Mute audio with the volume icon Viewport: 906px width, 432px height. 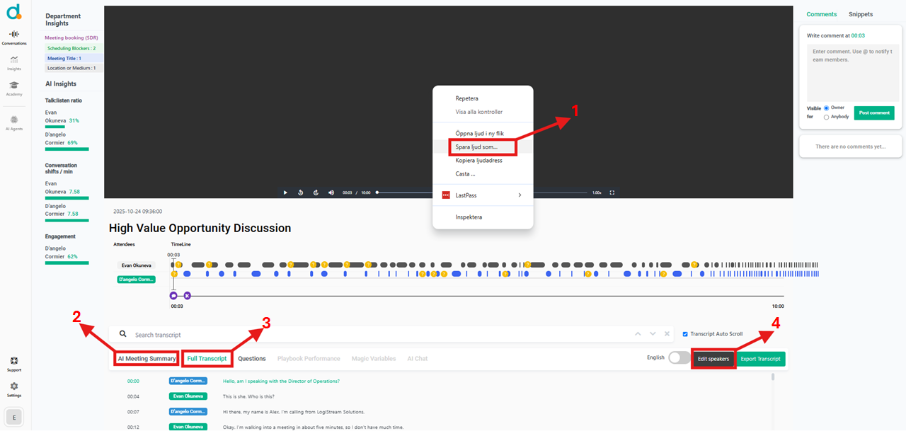coord(330,192)
